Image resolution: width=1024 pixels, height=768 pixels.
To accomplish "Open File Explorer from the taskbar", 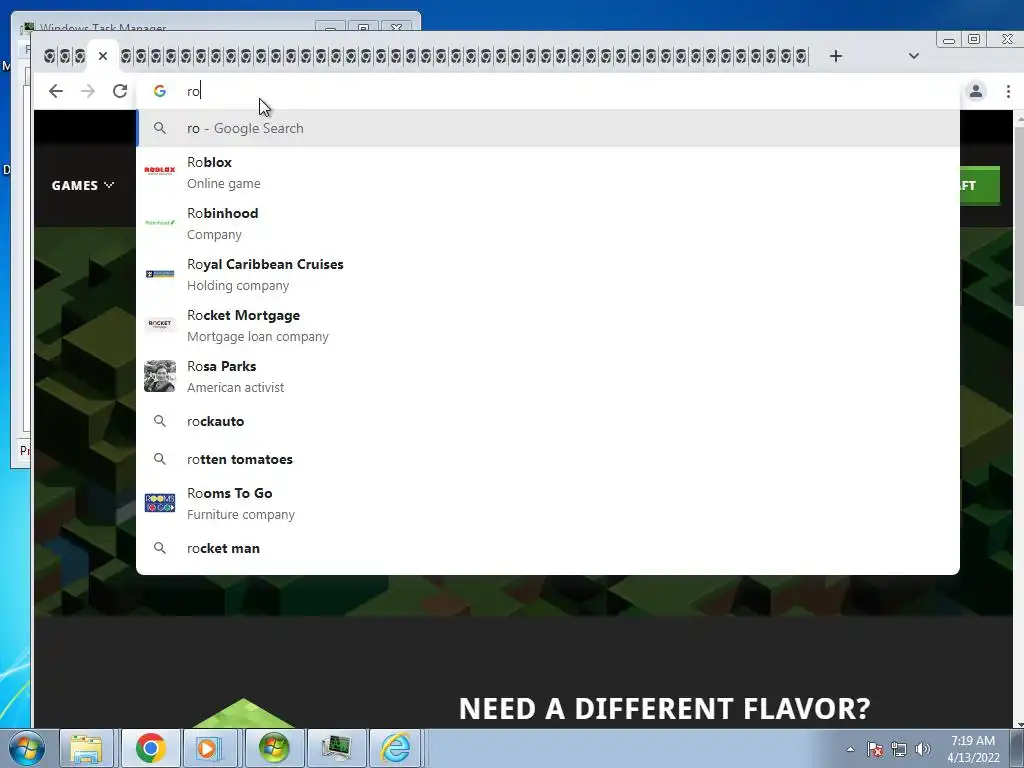I will point(86,748).
